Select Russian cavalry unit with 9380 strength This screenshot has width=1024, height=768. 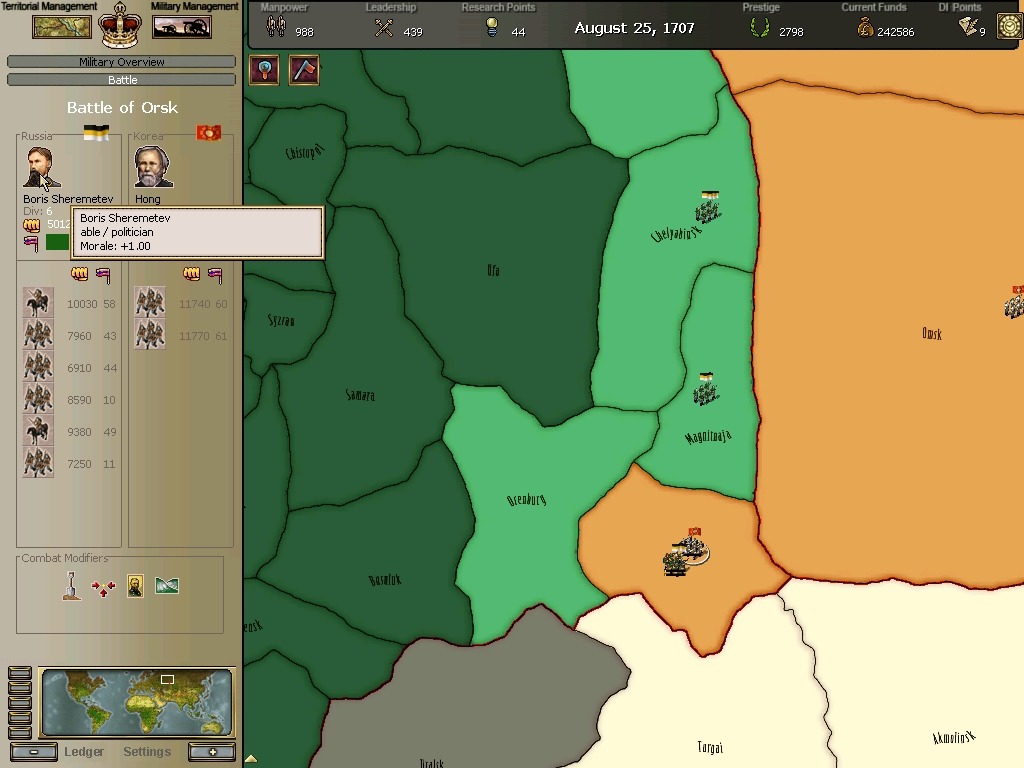pyautogui.click(x=38, y=431)
